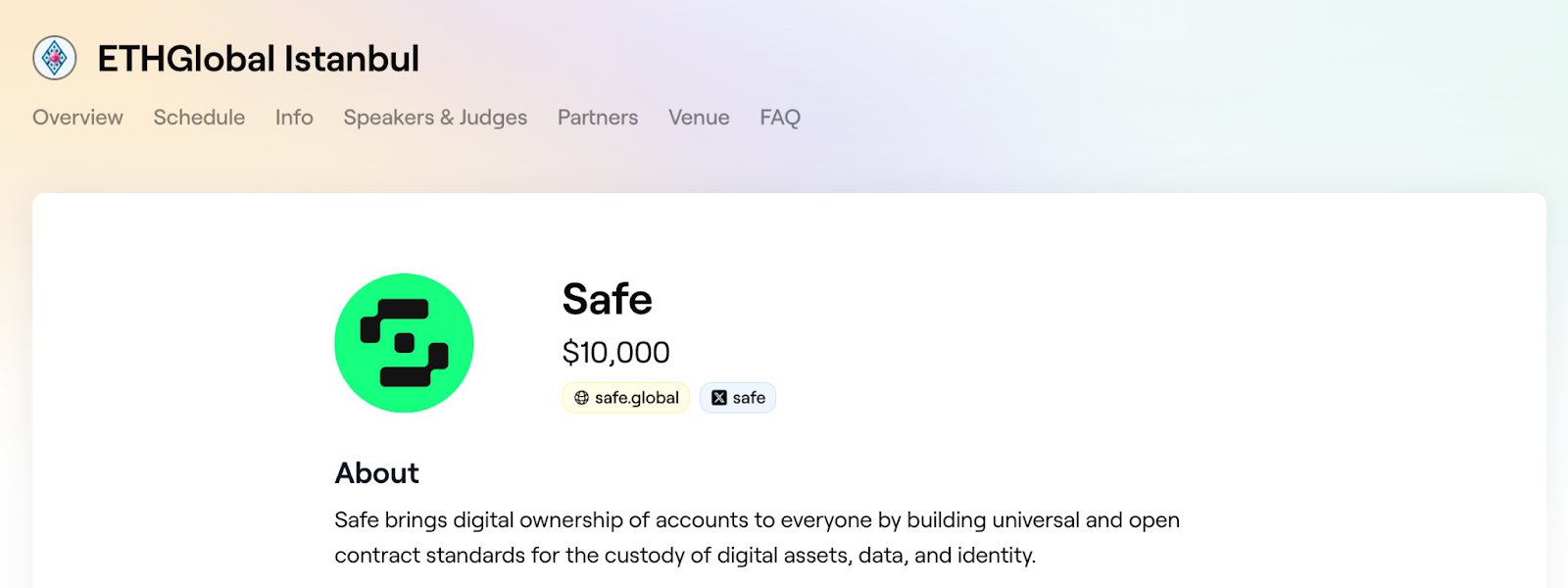Click the ETHGlobal diamond logo icon
Screen dimensions: 1568x588
55,58
